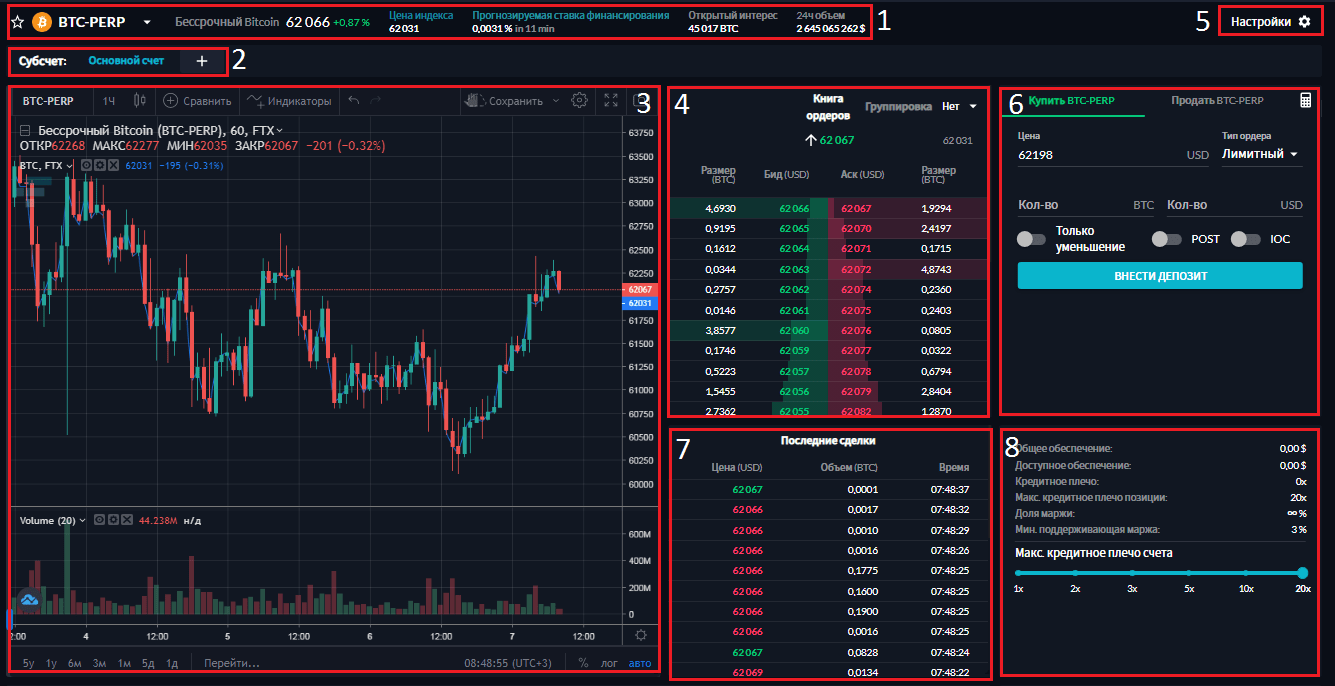
Task: Click Сравнить to compare symbols
Action: (197, 100)
